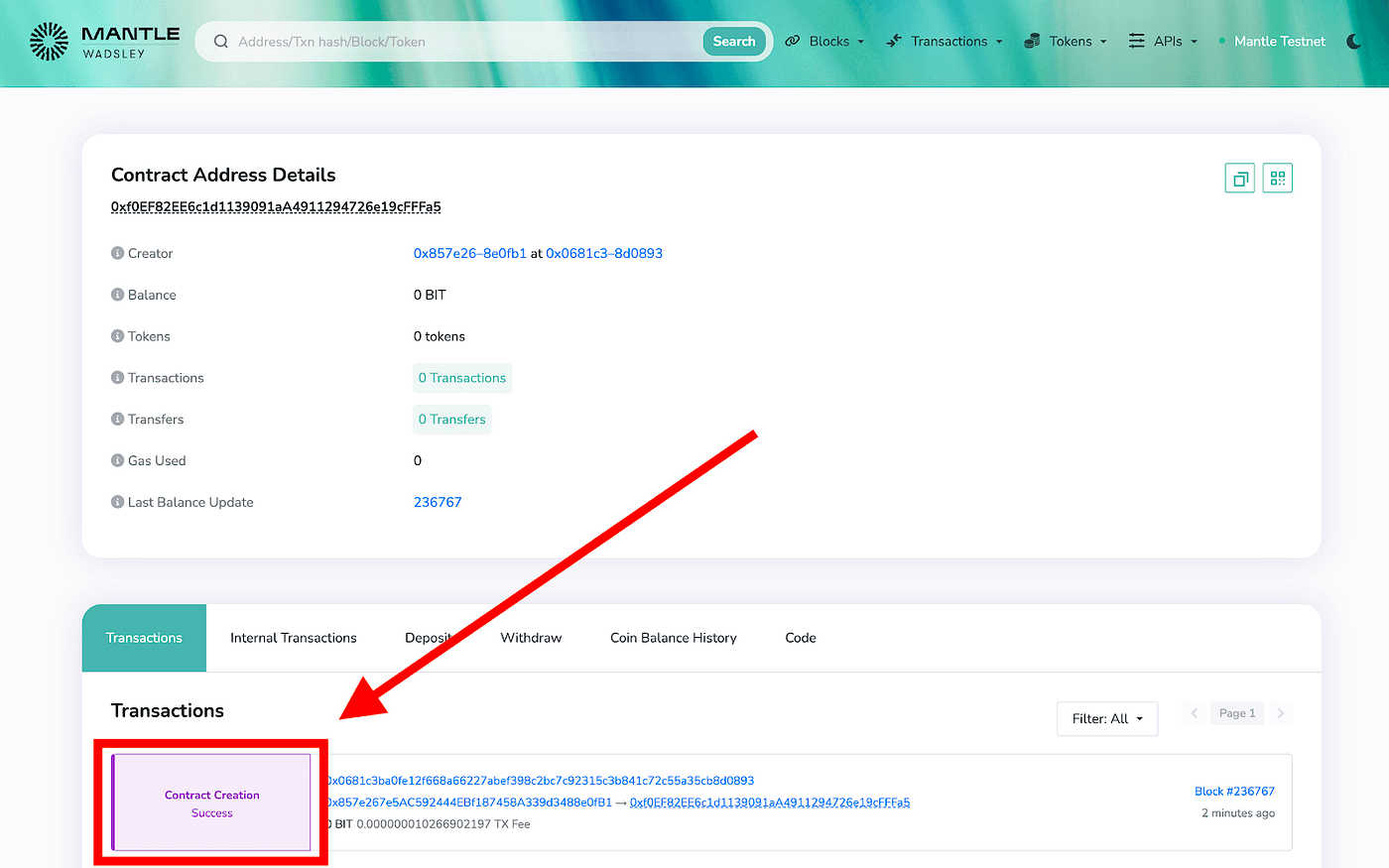Open the Mantle Testnet network selector
The width and height of the screenshot is (1389, 868).
pos(1272,42)
